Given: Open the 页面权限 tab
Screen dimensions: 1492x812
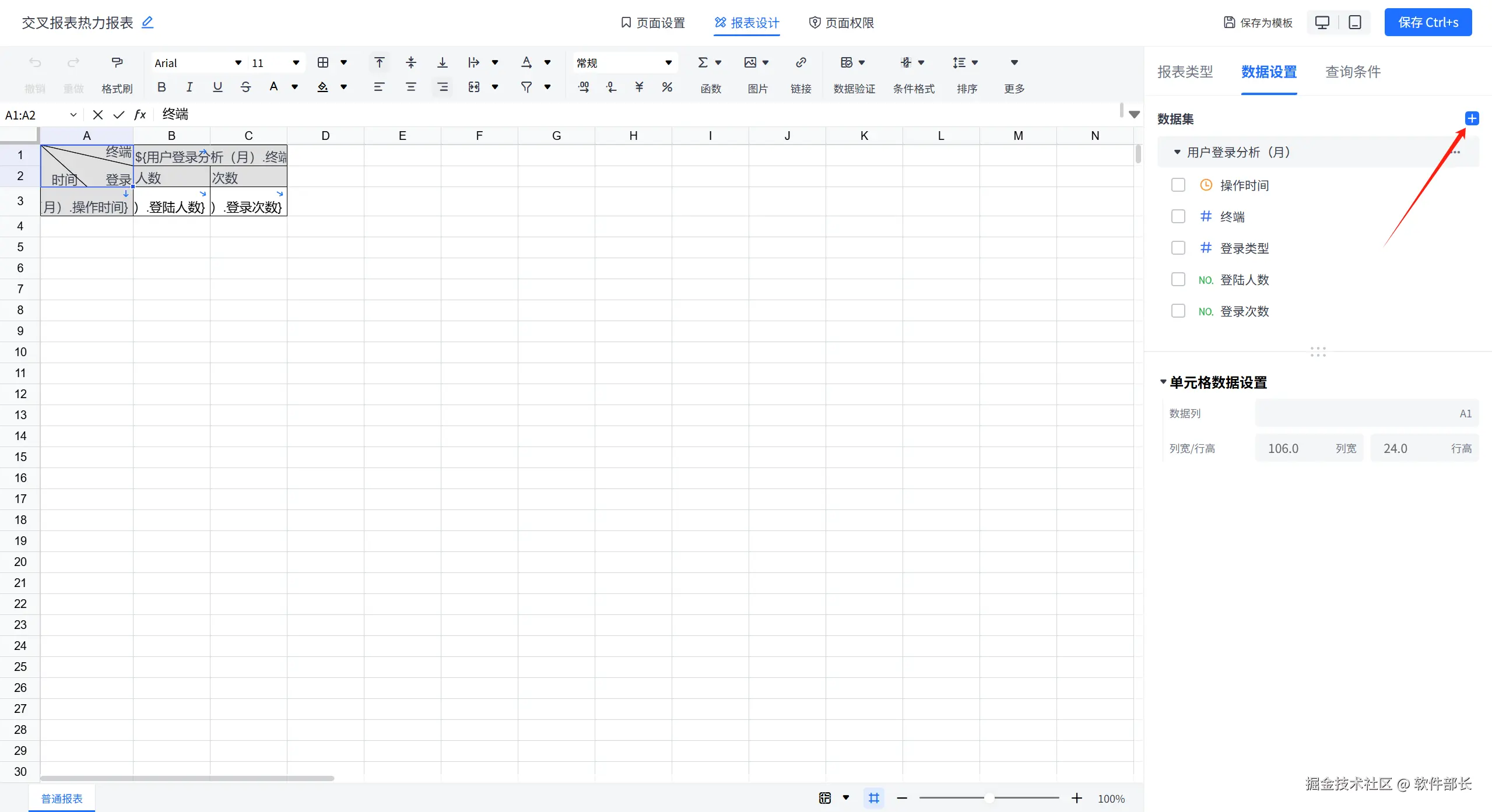Looking at the screenshot, I should (841, 23).
